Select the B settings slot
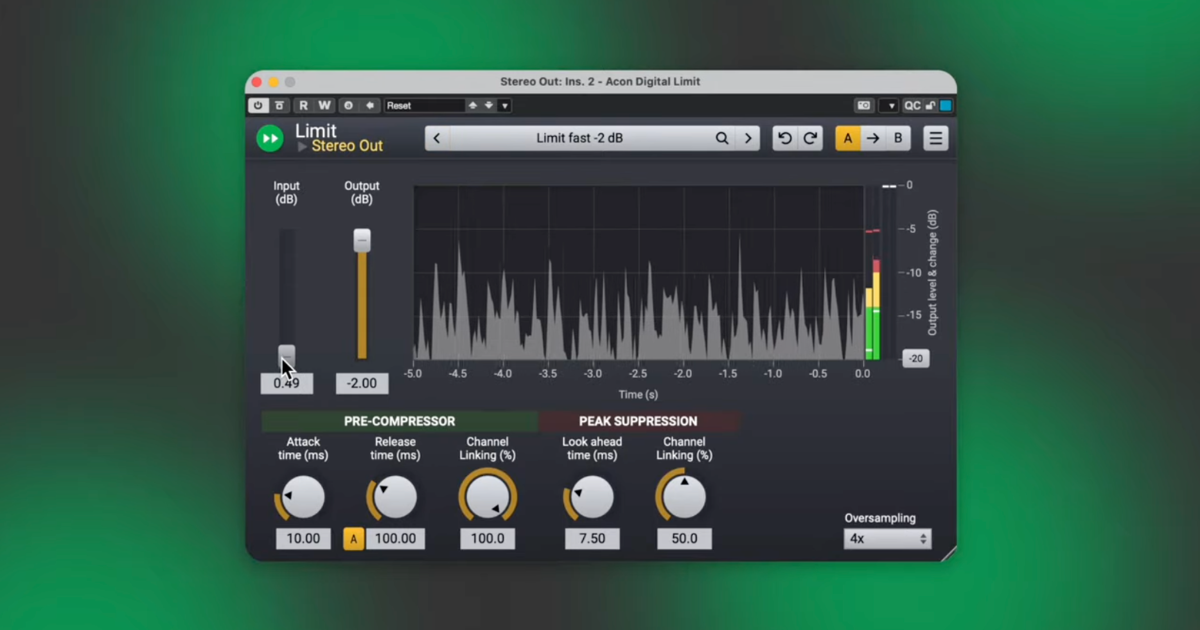This screenshot has height=630, width=1200. pos(898,138)
